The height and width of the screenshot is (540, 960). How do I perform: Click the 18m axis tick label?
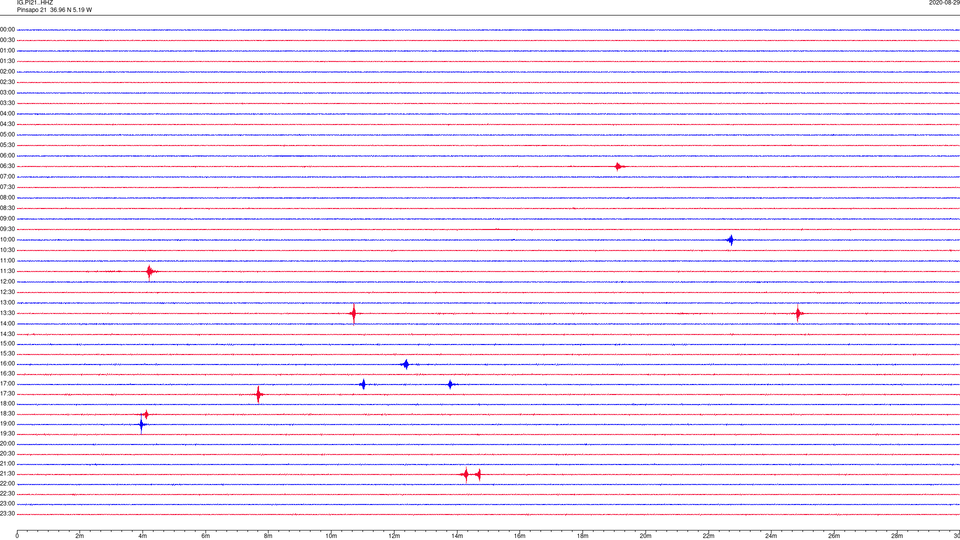(582, 536)
